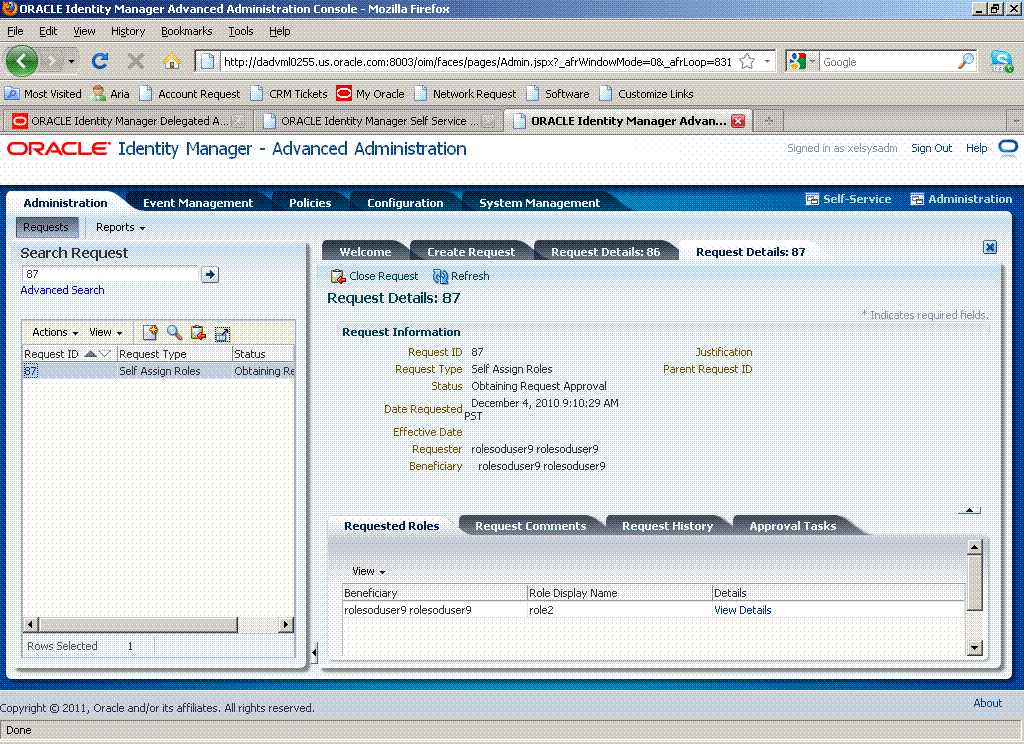Click the View Details link for role2
Image resolution: width=1024 pixels, height=744 pixels.
pos(742,610)
